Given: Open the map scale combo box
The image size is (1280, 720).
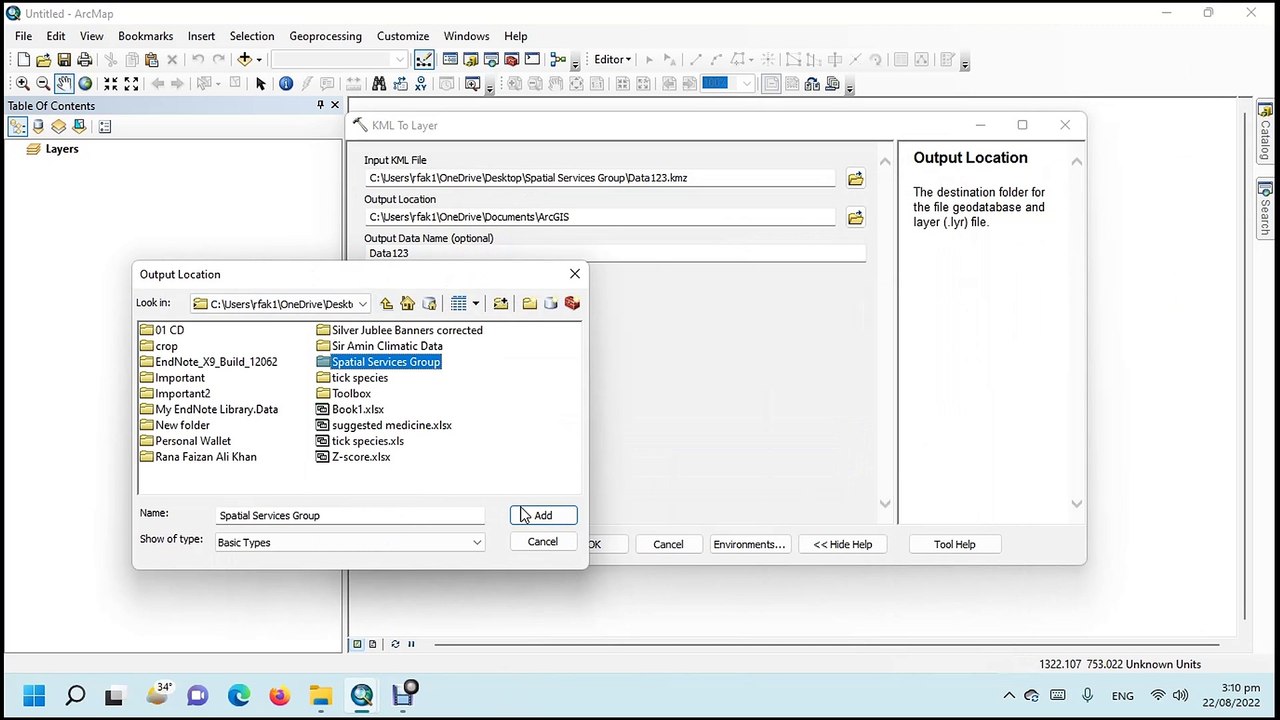Looking at the screenshot, I should tap(340, 60).
